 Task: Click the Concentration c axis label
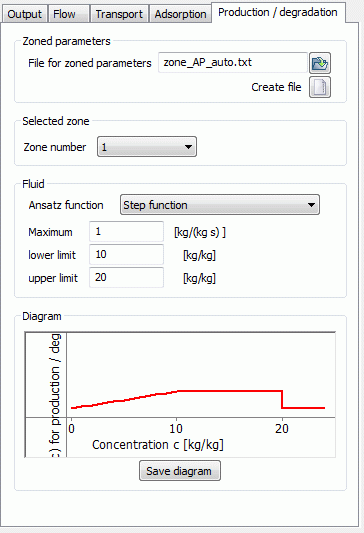point(158,445)
